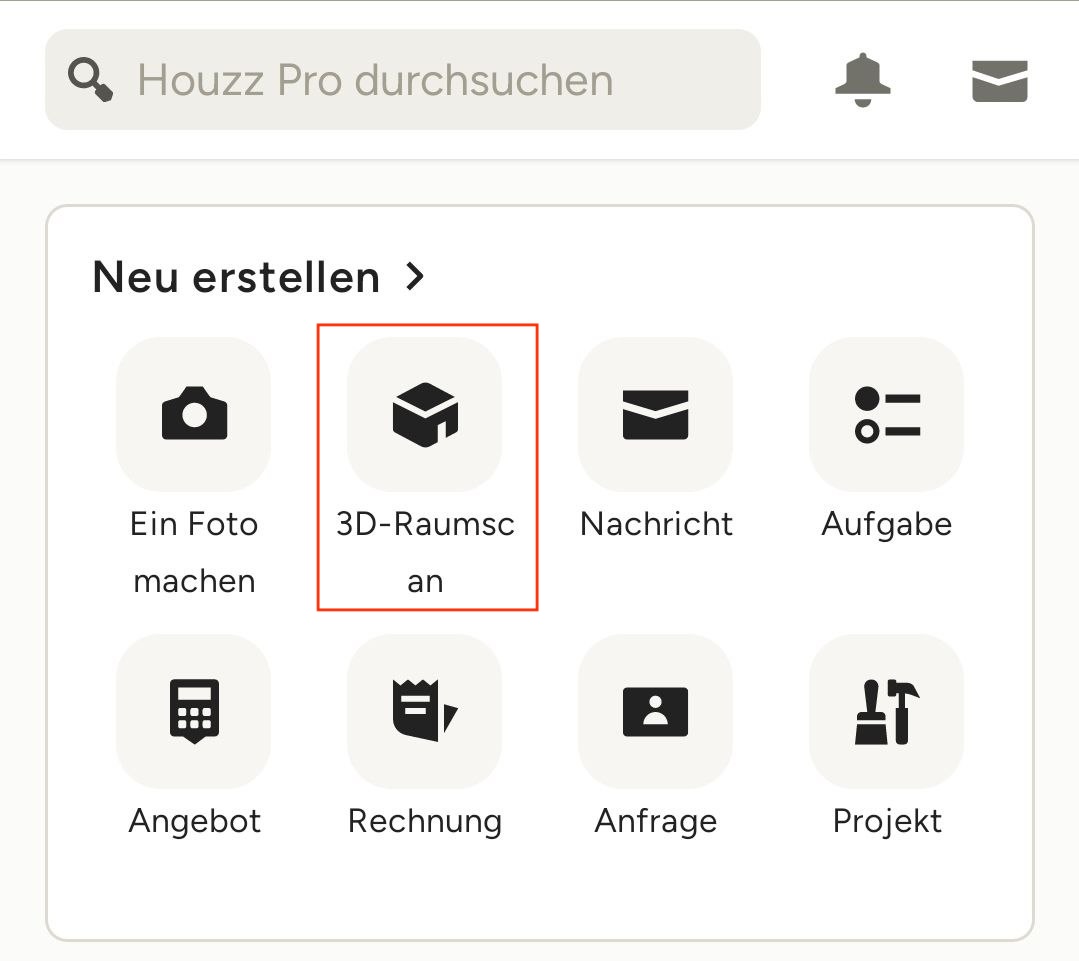Click the Ein Foto machen text label
The width and height of the screenshot is (1079, 961).
pyautogui.click(x=194, y=552)
